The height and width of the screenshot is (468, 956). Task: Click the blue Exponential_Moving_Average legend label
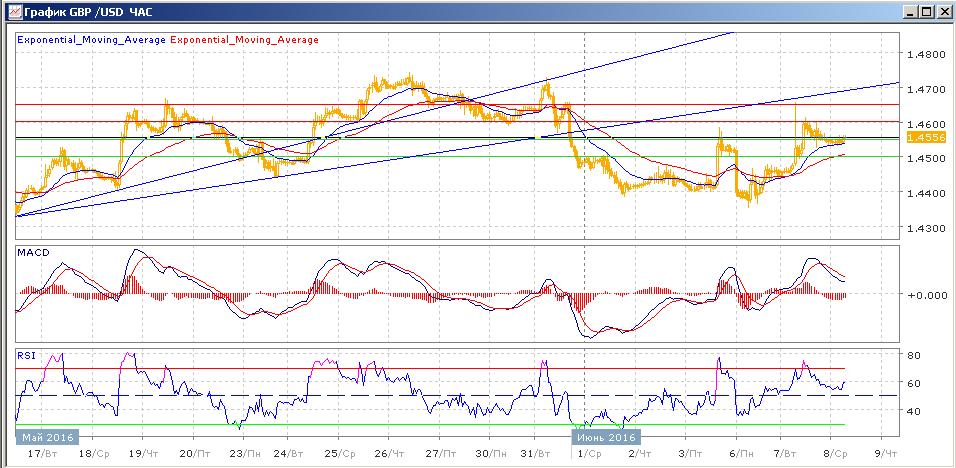tap(91, 40)
